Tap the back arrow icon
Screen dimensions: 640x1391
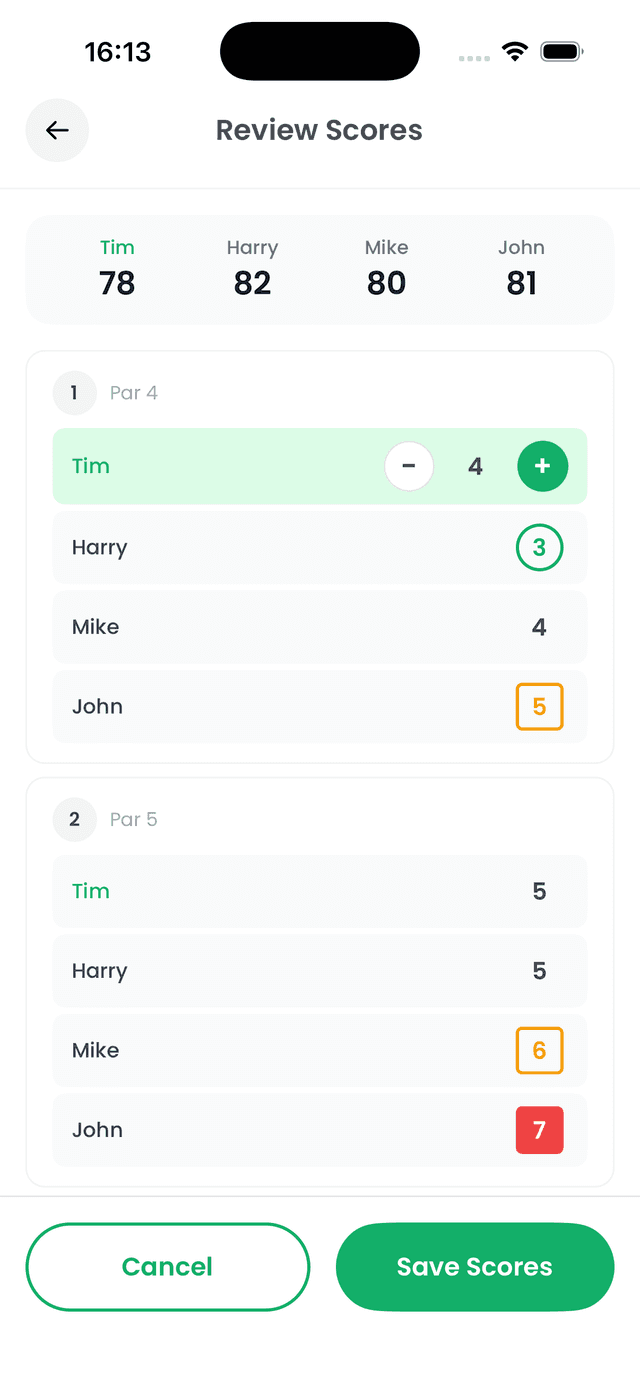[x=57, y=130]
